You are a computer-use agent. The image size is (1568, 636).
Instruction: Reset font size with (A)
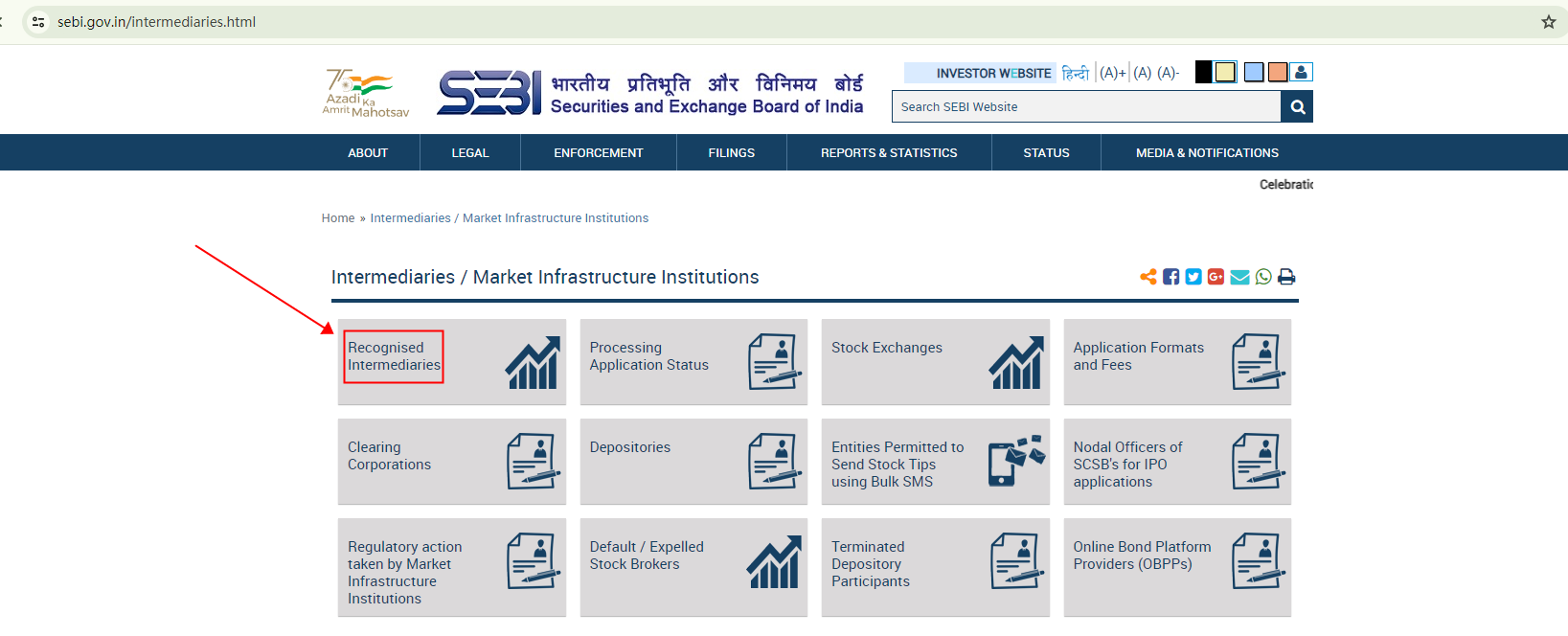[1143, 73]
